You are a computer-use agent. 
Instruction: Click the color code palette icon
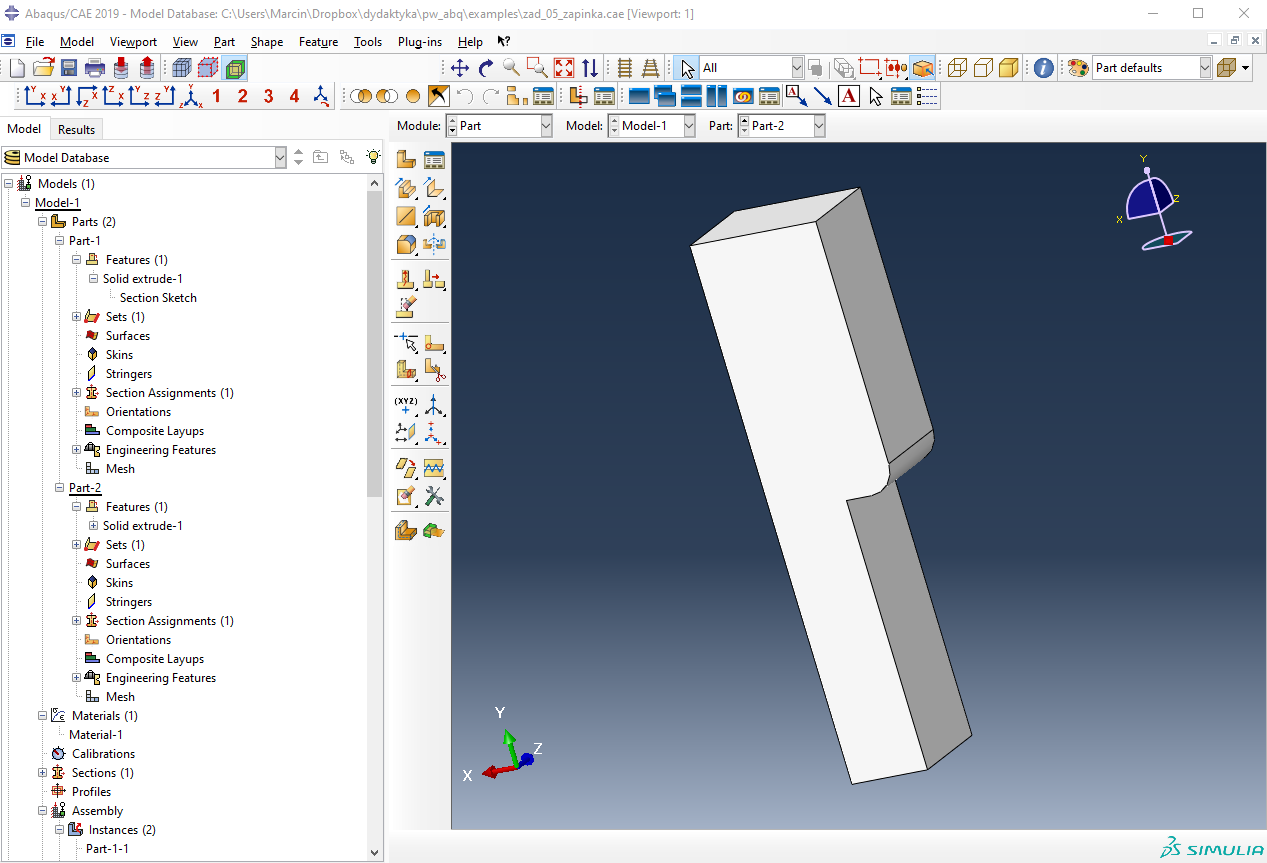tap(1078, 68)
